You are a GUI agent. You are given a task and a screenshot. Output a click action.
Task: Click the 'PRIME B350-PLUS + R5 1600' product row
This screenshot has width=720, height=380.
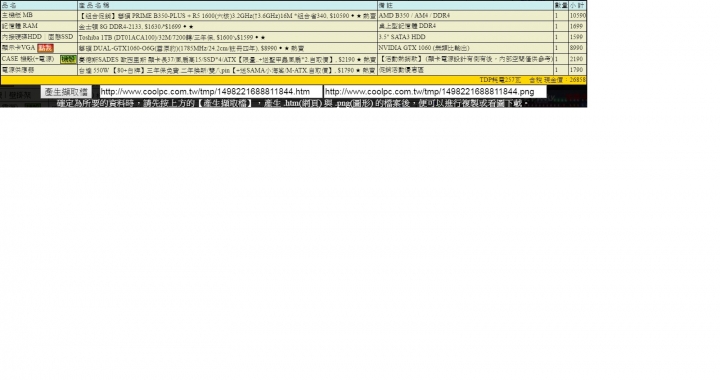pyautogui.click(x=227, y=16)
